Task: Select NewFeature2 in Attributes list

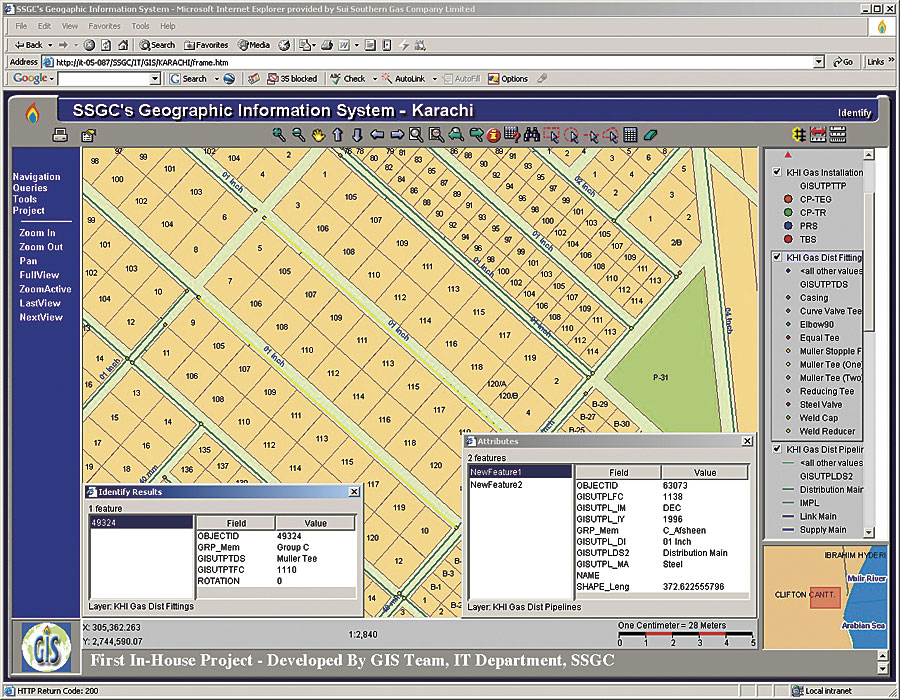Action: (496, 484)
